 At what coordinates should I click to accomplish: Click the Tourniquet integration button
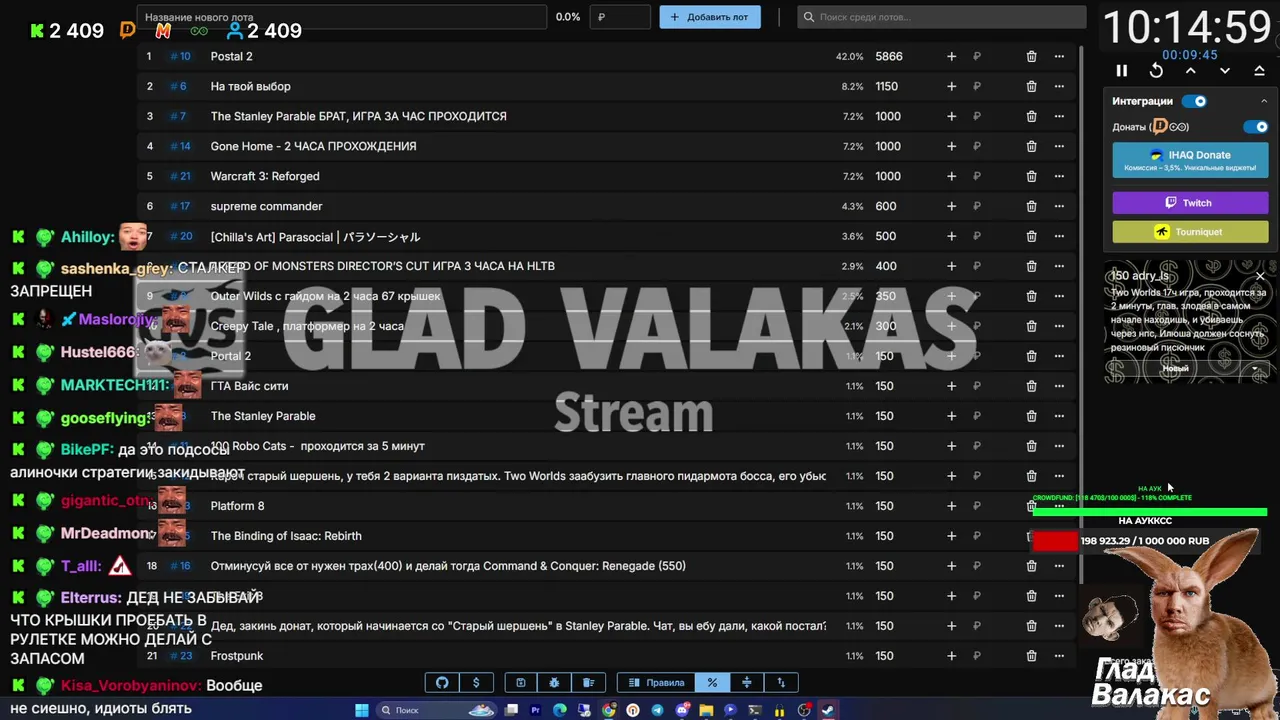coord(1190,232)
